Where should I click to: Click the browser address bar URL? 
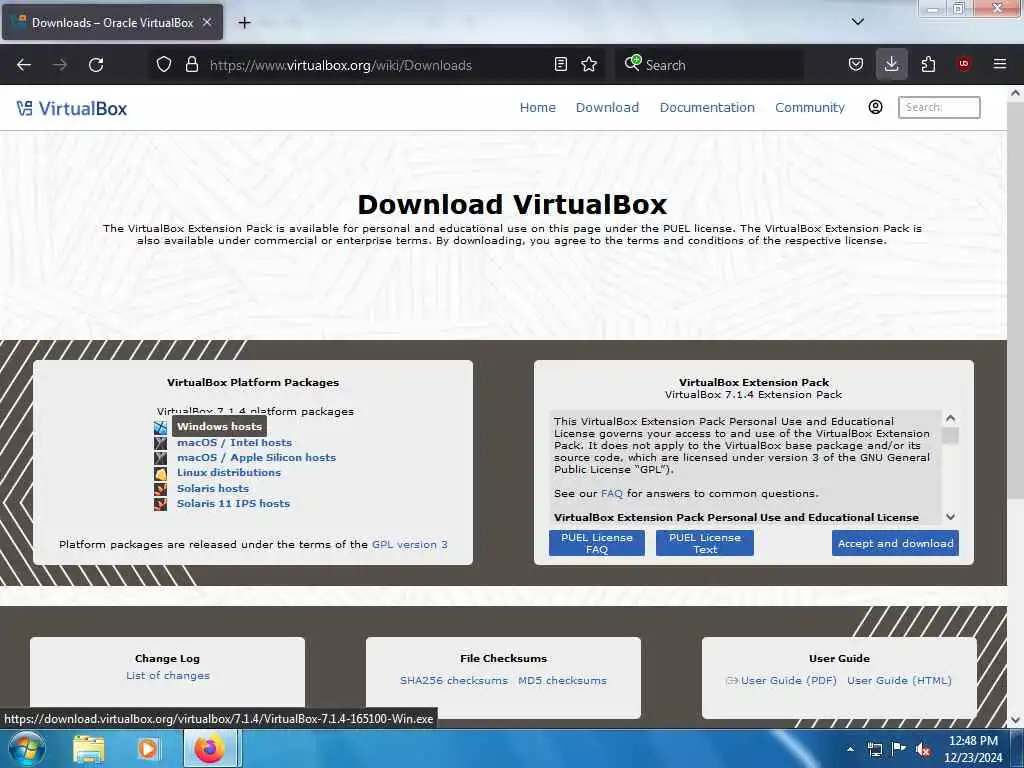pyautogui.click(x=340, y=65)
